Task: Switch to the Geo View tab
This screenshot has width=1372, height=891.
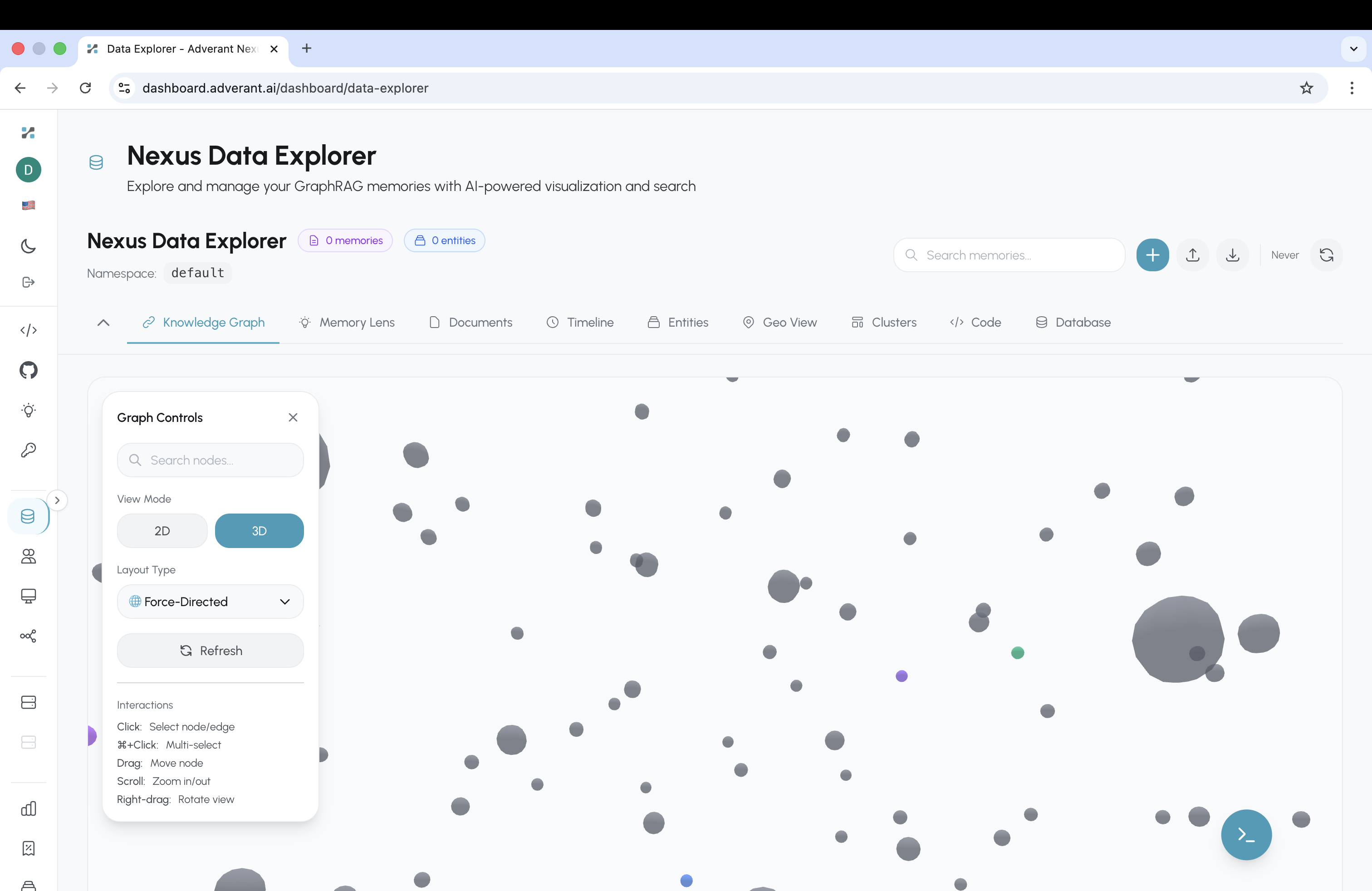Action: [x=780, y=322]
